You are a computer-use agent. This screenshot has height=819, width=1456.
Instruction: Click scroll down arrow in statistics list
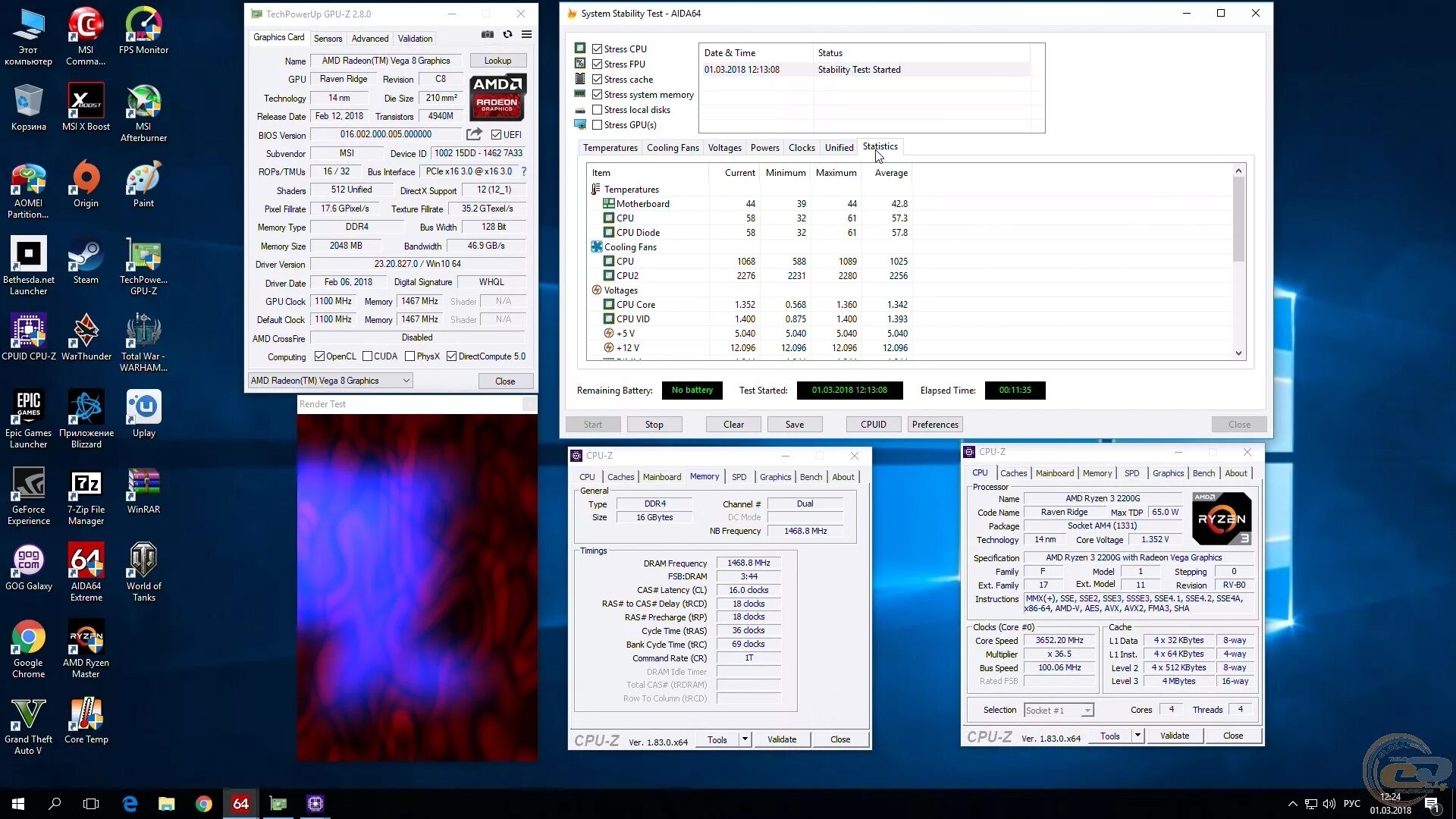(1238, 353)
